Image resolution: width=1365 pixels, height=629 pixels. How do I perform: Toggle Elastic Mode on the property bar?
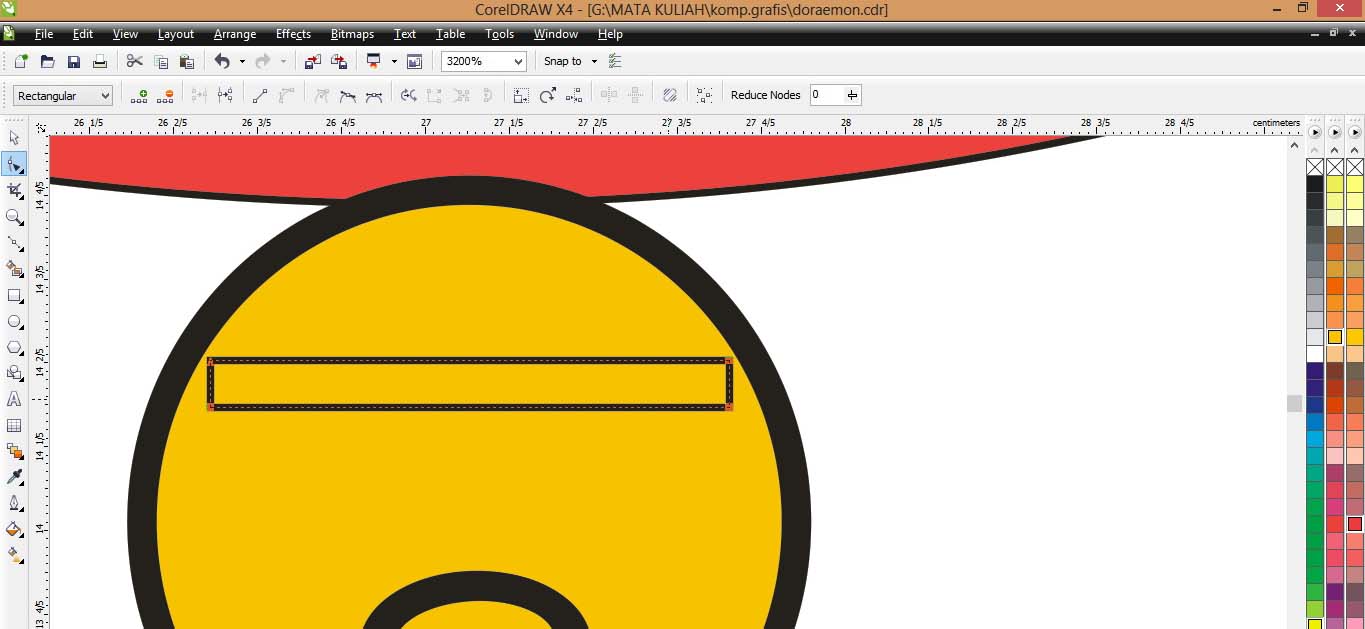[669, 94]
